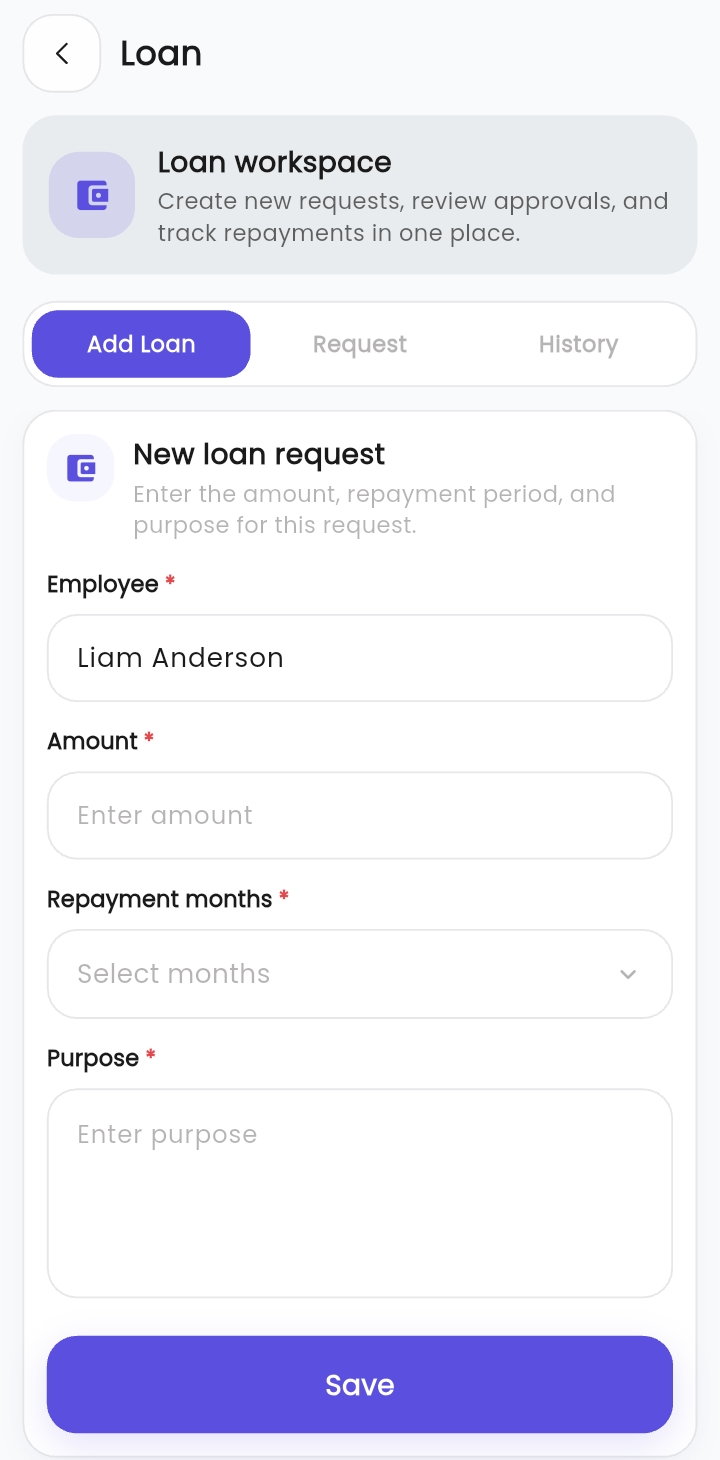Expand the Repayment months chevron
This screenshot has height=1460, width=720.
628,974
